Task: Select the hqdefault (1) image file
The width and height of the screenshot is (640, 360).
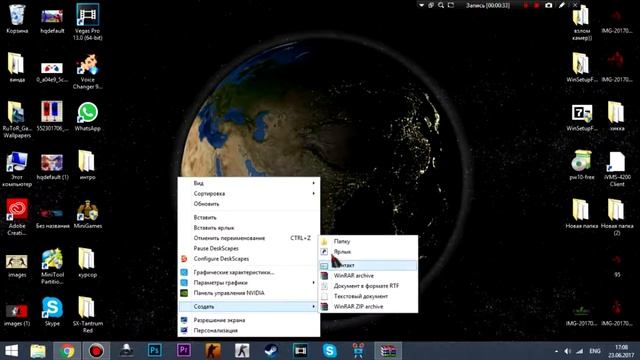Action: [52, 166]
